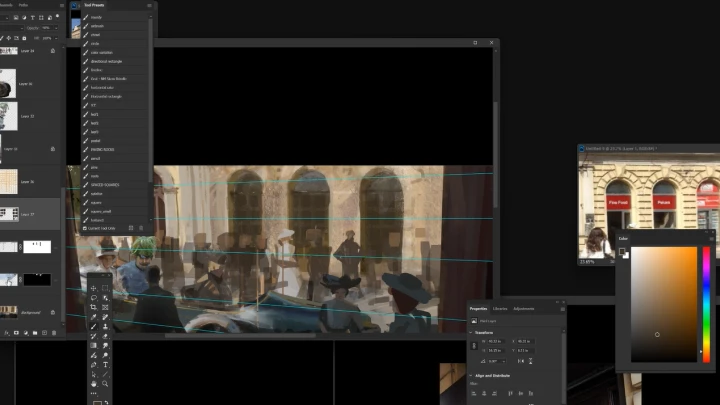The image size is (720, 405).
Task: Delete the layer with the Layers trash icon
Action: [x=54, y=333]
